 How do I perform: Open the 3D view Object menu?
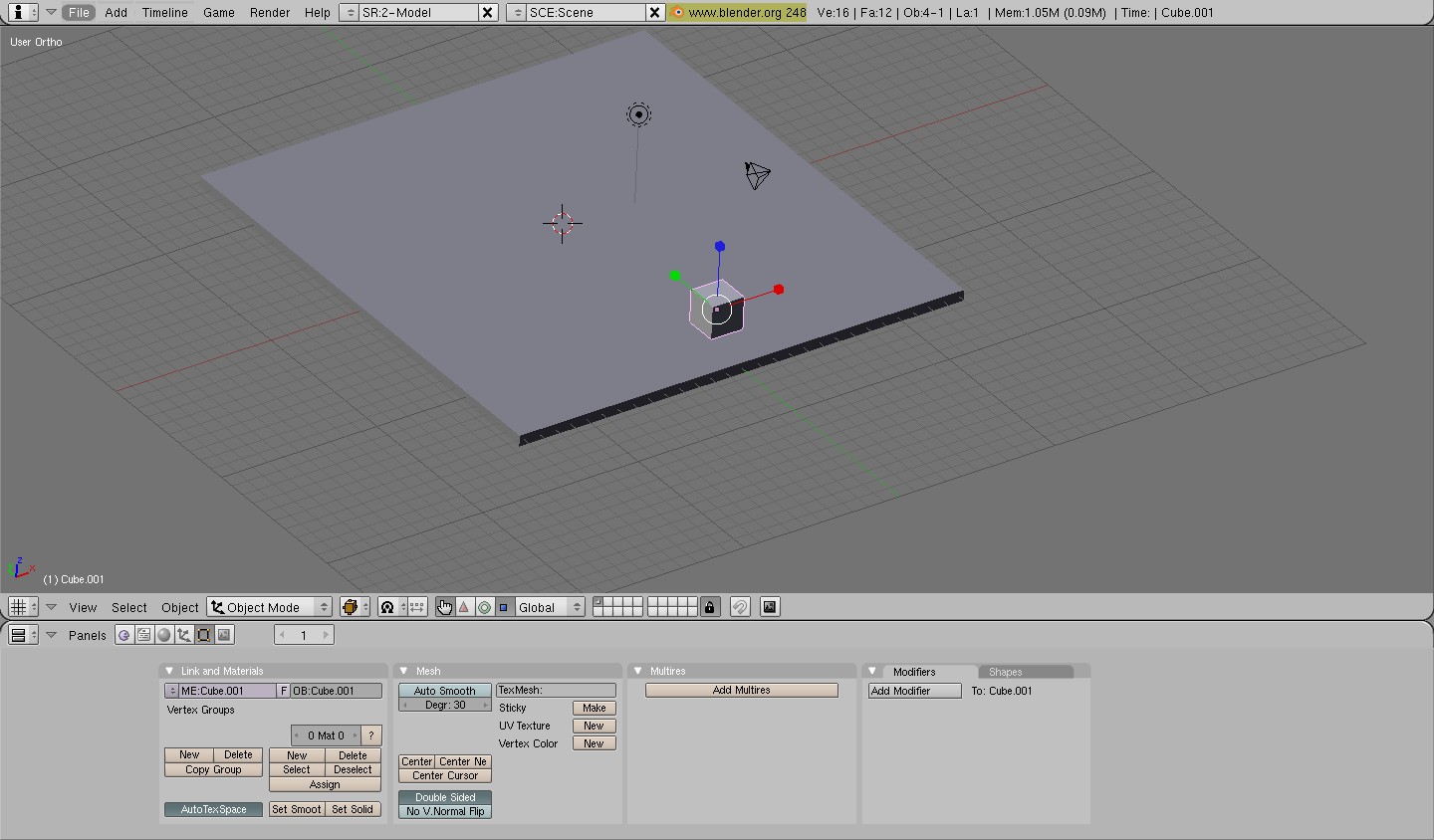point(180,607)
